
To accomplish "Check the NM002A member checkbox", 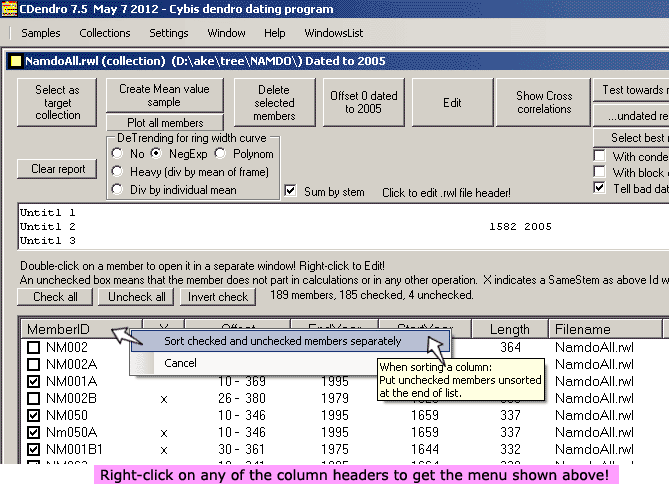I will tap(33, 364).
